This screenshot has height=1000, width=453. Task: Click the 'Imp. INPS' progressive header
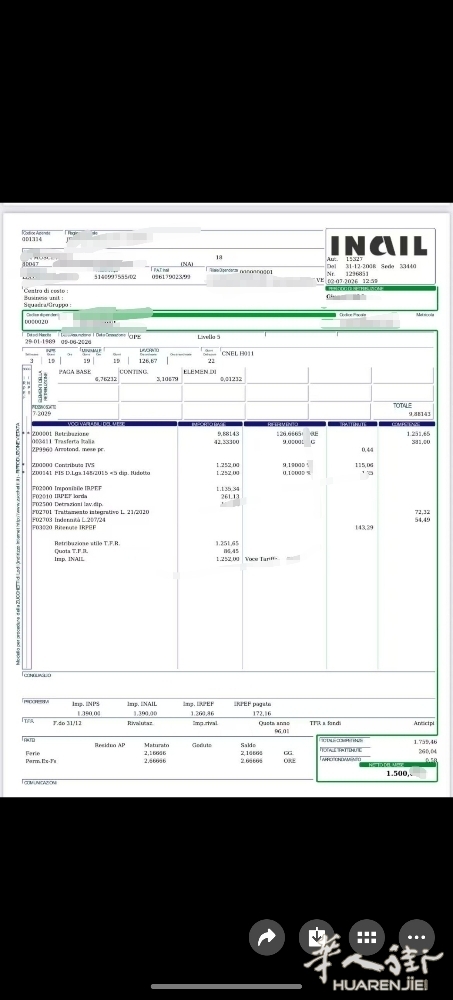(x=85, y=703)
